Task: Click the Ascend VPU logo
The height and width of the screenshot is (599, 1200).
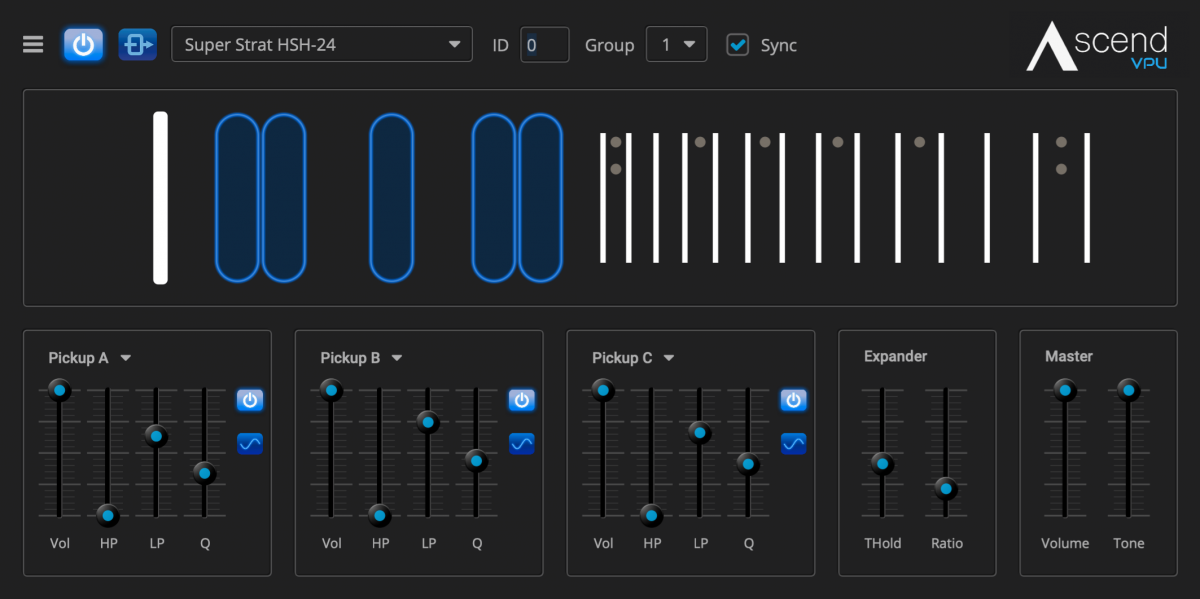Action: click(x=1098, y=47)
